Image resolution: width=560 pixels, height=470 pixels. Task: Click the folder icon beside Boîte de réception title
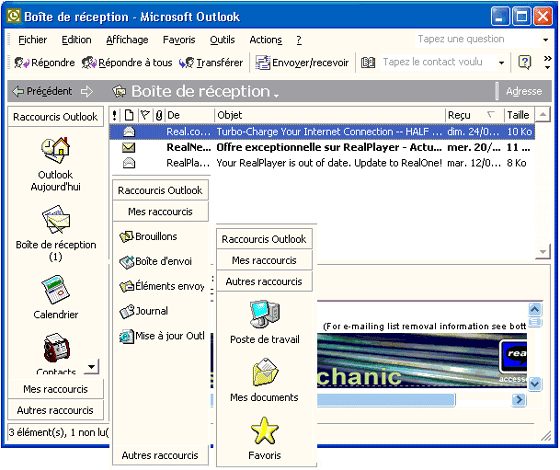coord(119,91)
